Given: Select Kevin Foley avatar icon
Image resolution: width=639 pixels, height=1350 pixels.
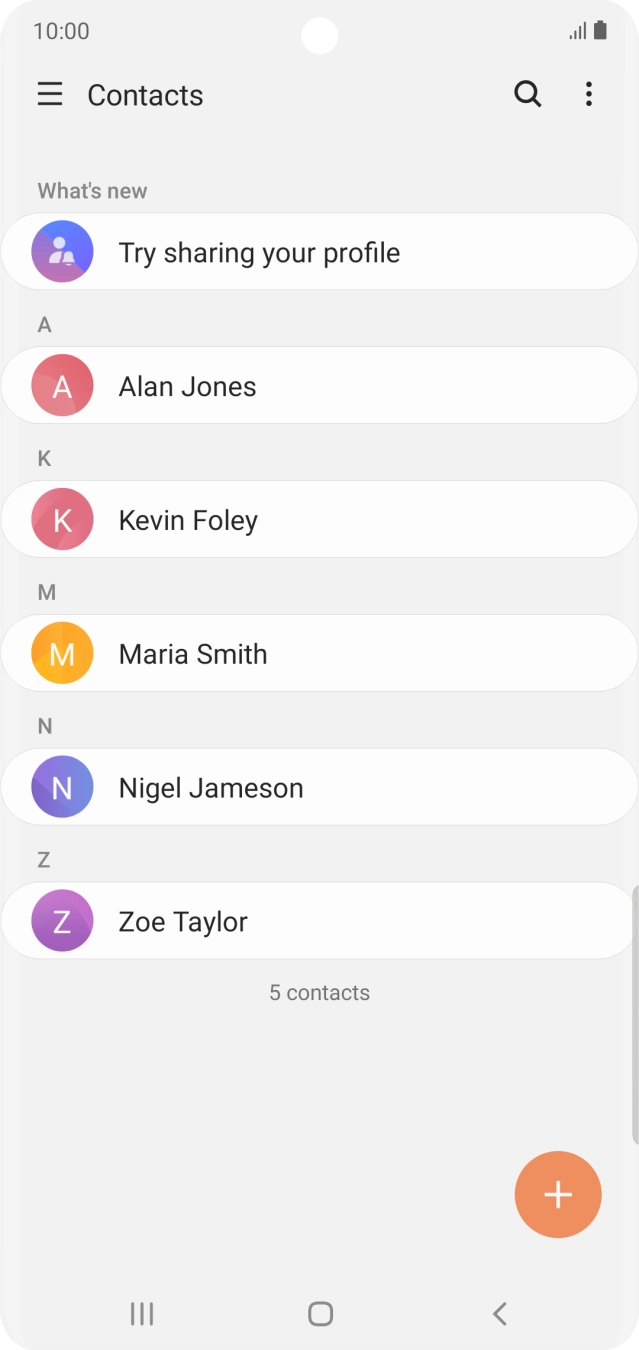Looking at the screenshot, I should tap(62, 520).
